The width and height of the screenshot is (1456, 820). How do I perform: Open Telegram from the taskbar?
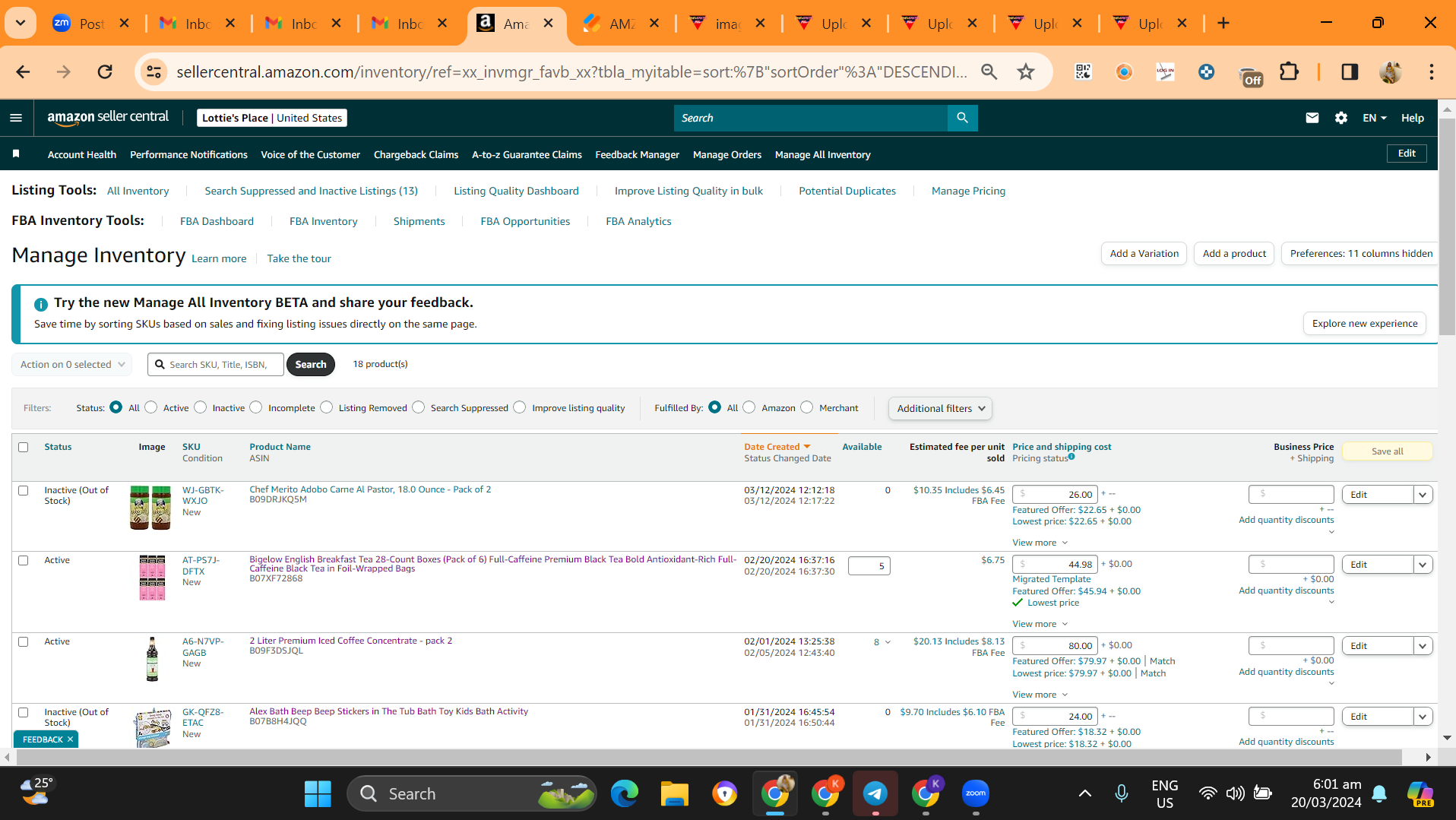[x=875, y=794]
